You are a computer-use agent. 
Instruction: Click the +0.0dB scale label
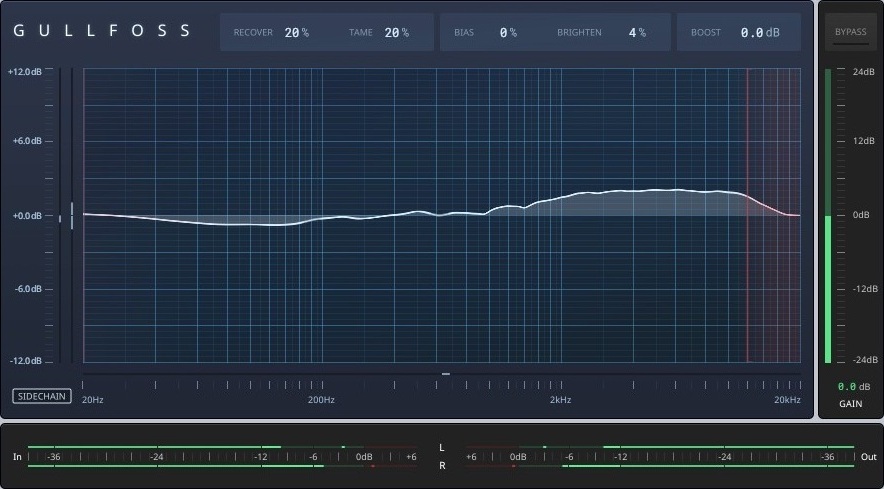click(26, 216)
